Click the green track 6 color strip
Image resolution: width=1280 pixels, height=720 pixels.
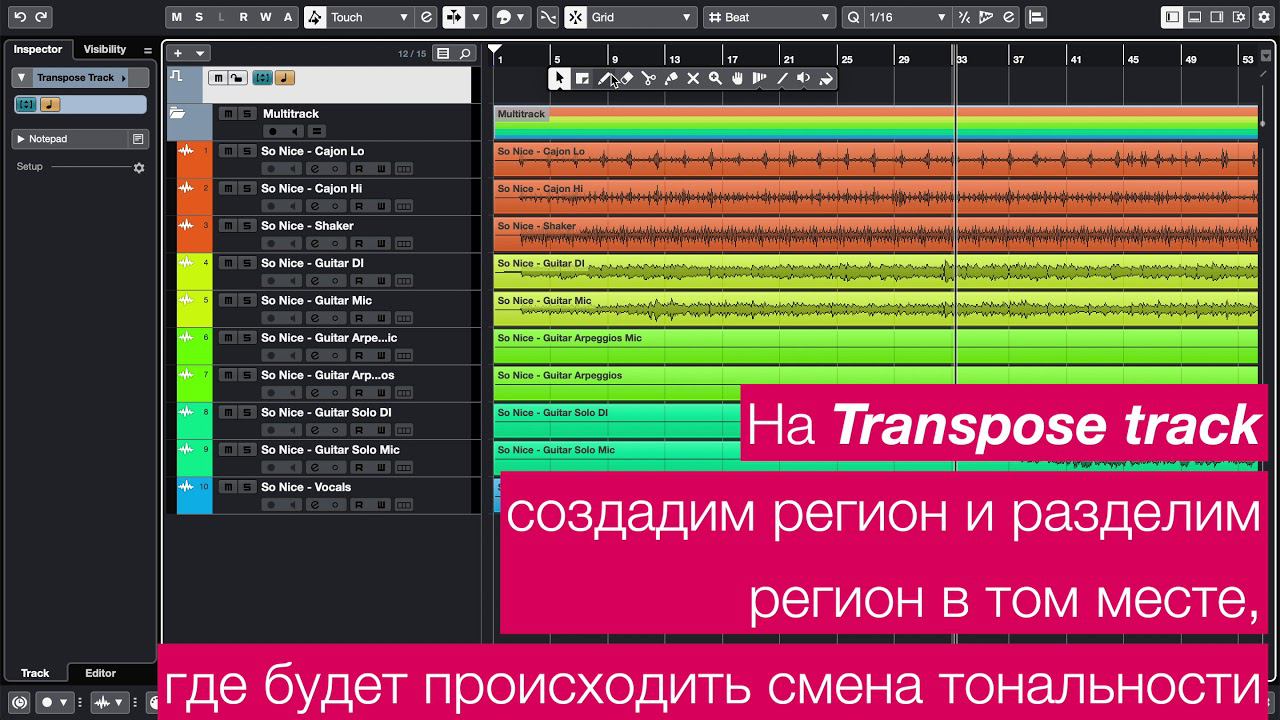[194, 347]
